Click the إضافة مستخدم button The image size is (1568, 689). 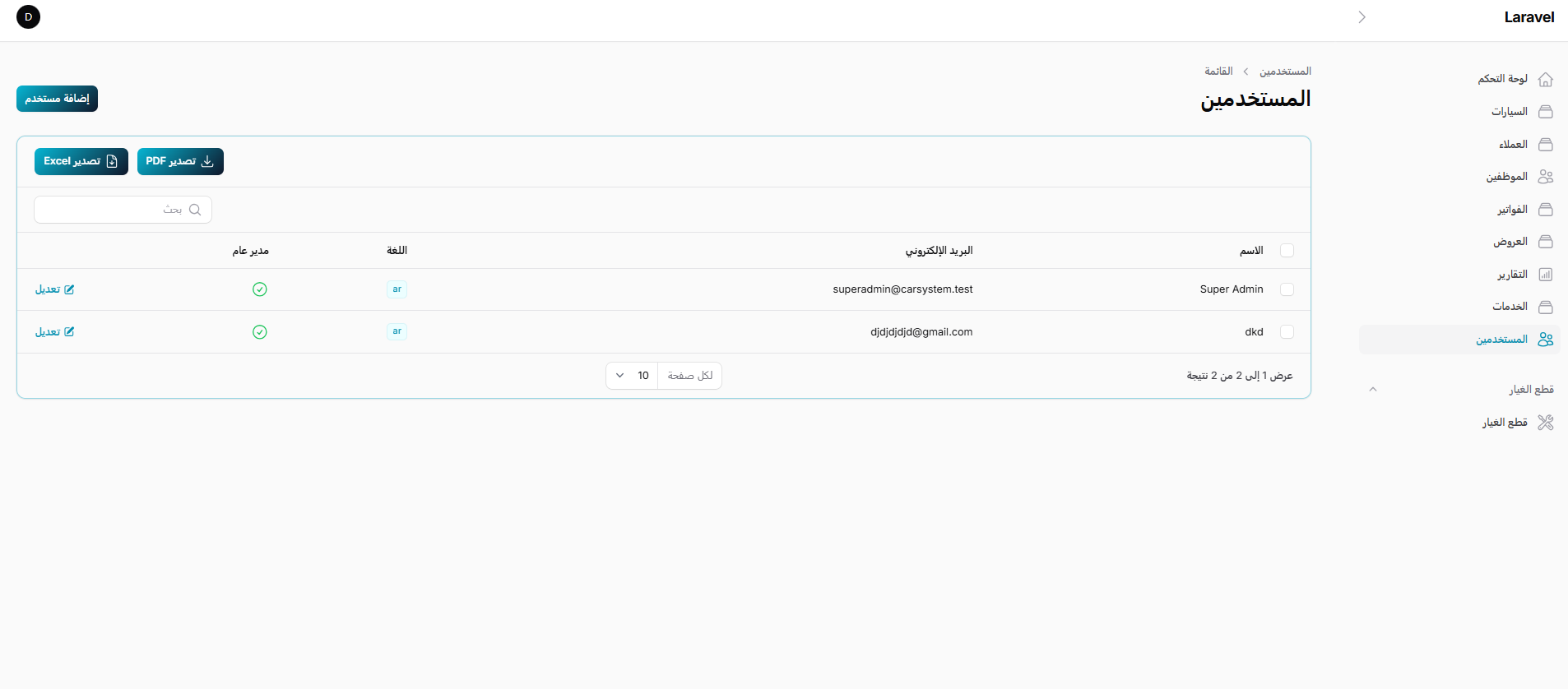(57, 99)
